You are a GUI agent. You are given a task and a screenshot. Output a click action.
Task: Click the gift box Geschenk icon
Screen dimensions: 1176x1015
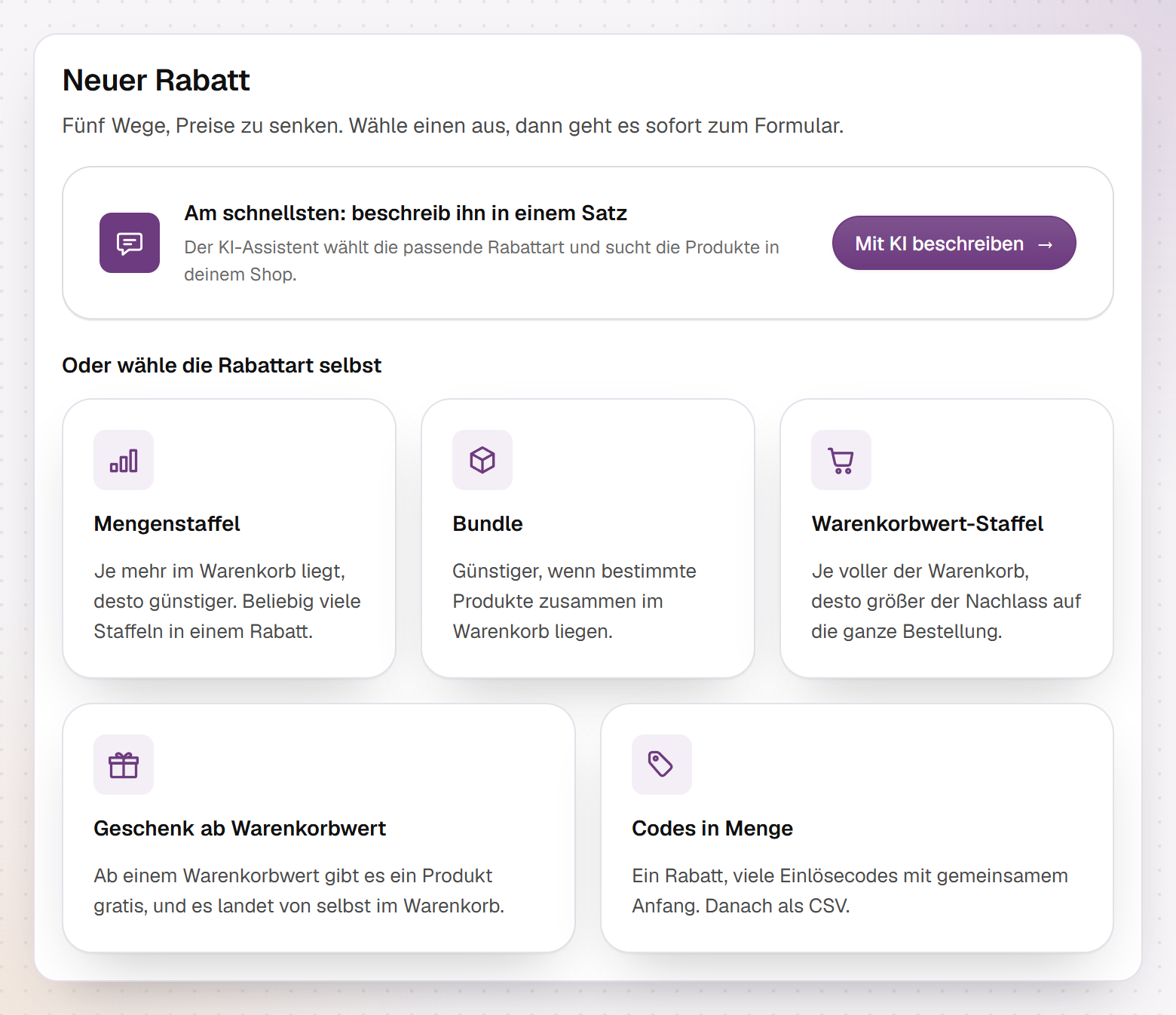124,765
